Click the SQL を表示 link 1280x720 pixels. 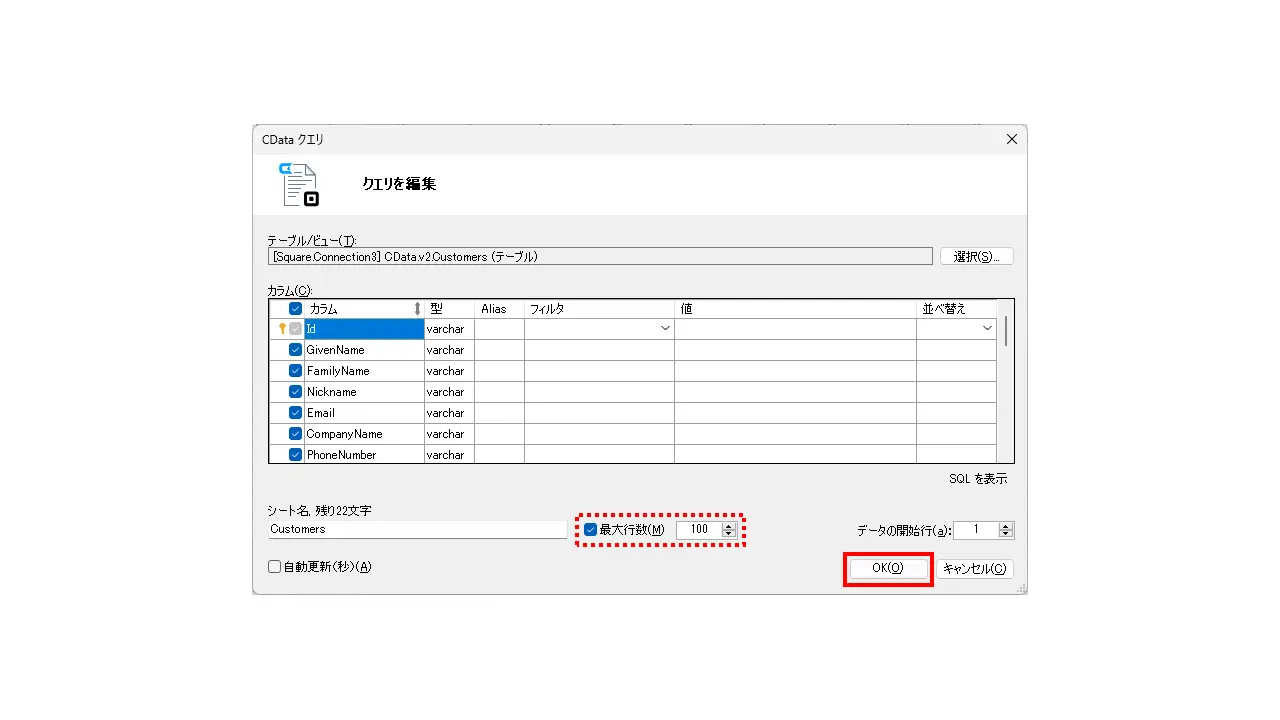click(978, 479)
